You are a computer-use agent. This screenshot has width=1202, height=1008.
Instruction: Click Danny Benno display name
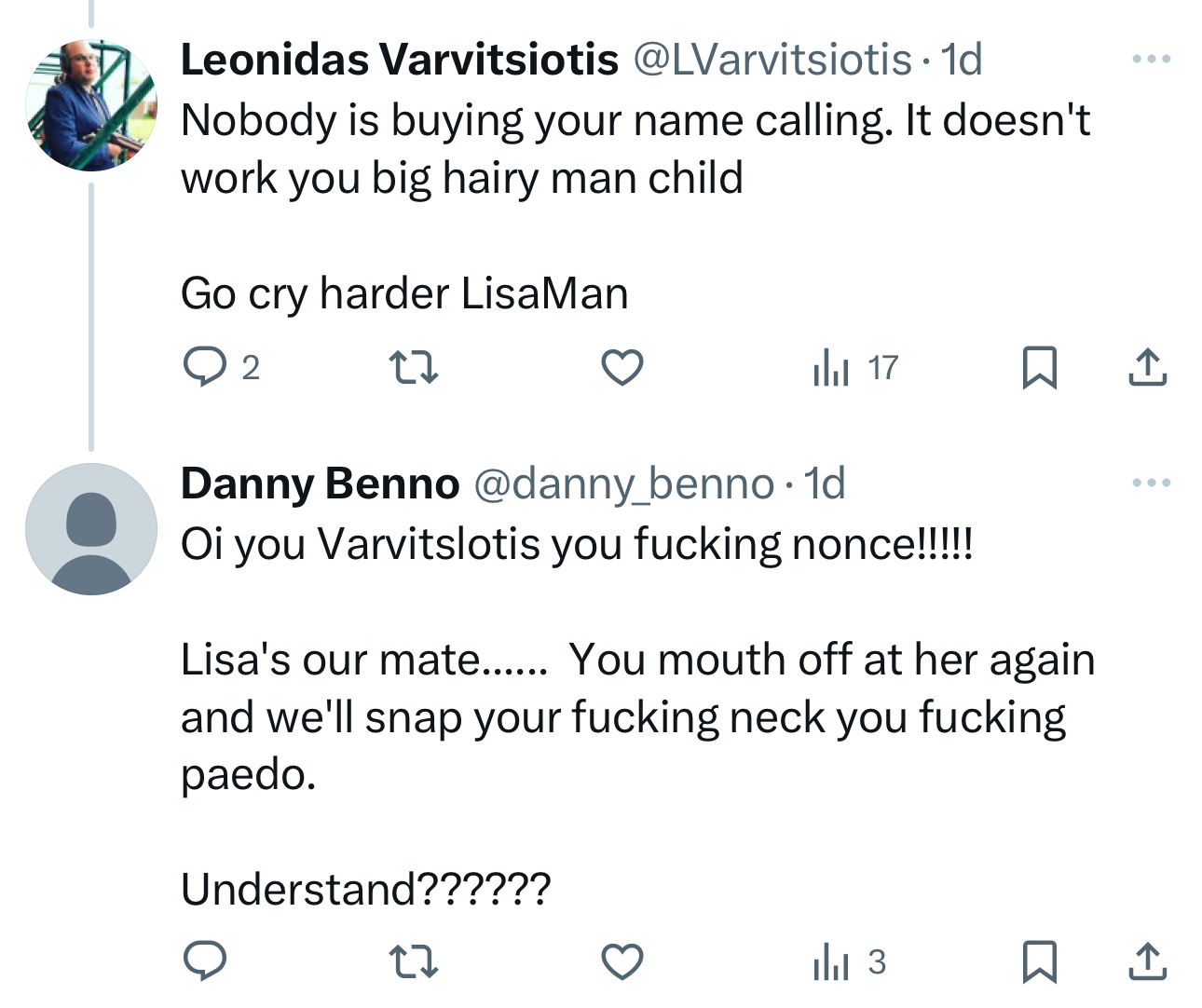(320, 484)
